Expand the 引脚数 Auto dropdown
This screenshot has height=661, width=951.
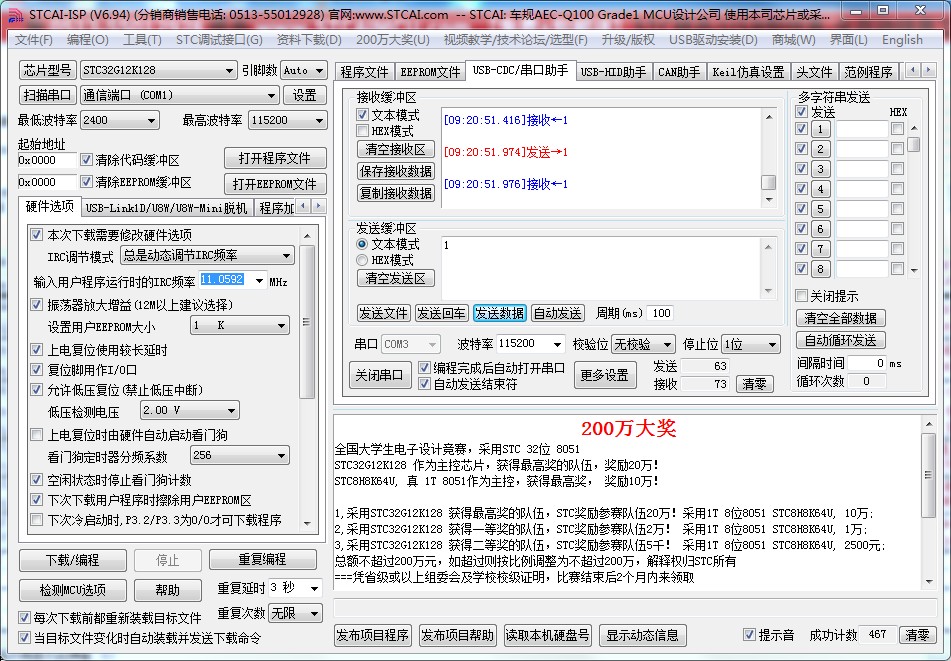coord(320,70)
